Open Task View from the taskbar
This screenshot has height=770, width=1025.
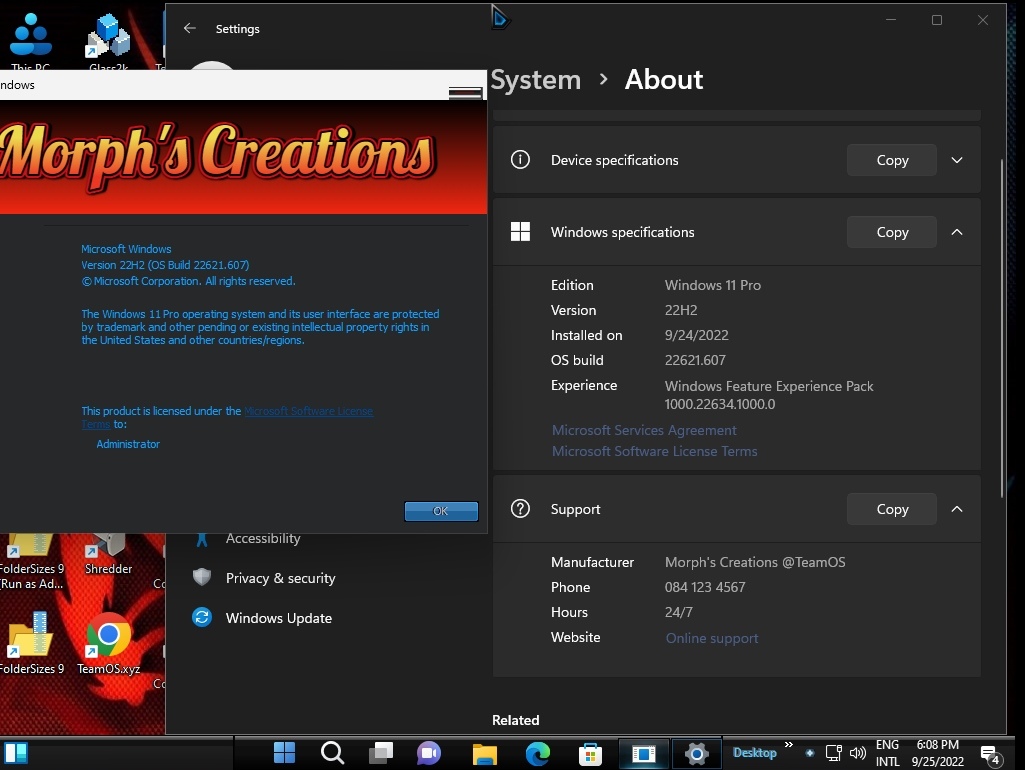381,753
